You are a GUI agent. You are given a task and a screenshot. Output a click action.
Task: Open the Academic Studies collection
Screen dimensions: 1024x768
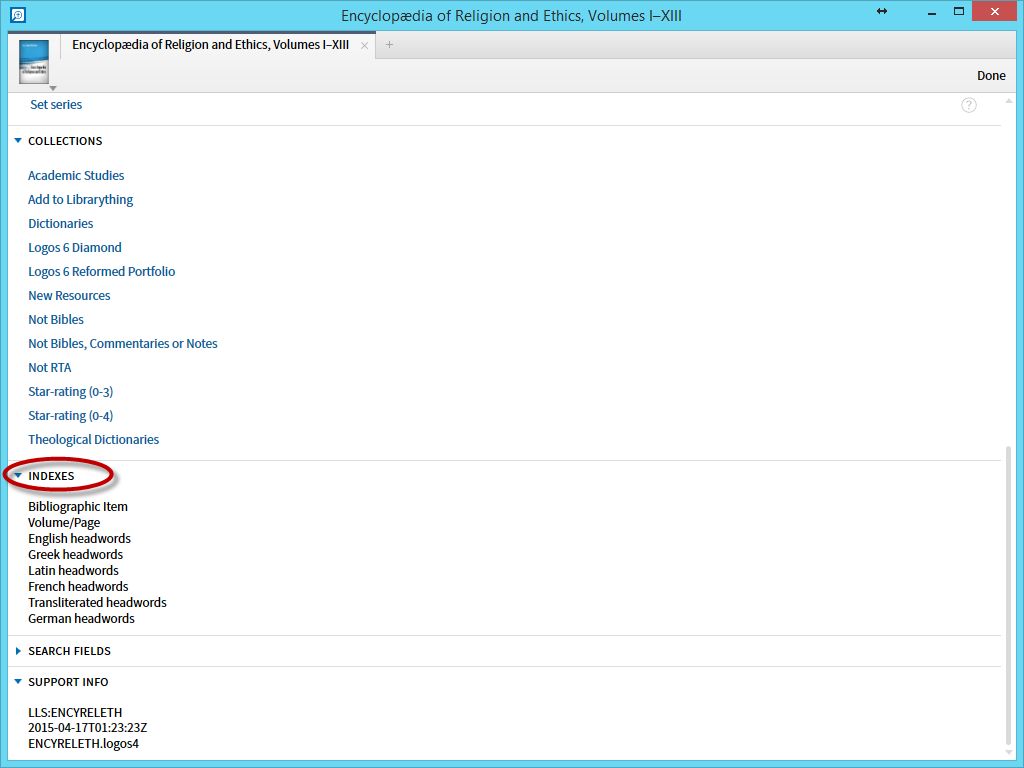[76, 176]
